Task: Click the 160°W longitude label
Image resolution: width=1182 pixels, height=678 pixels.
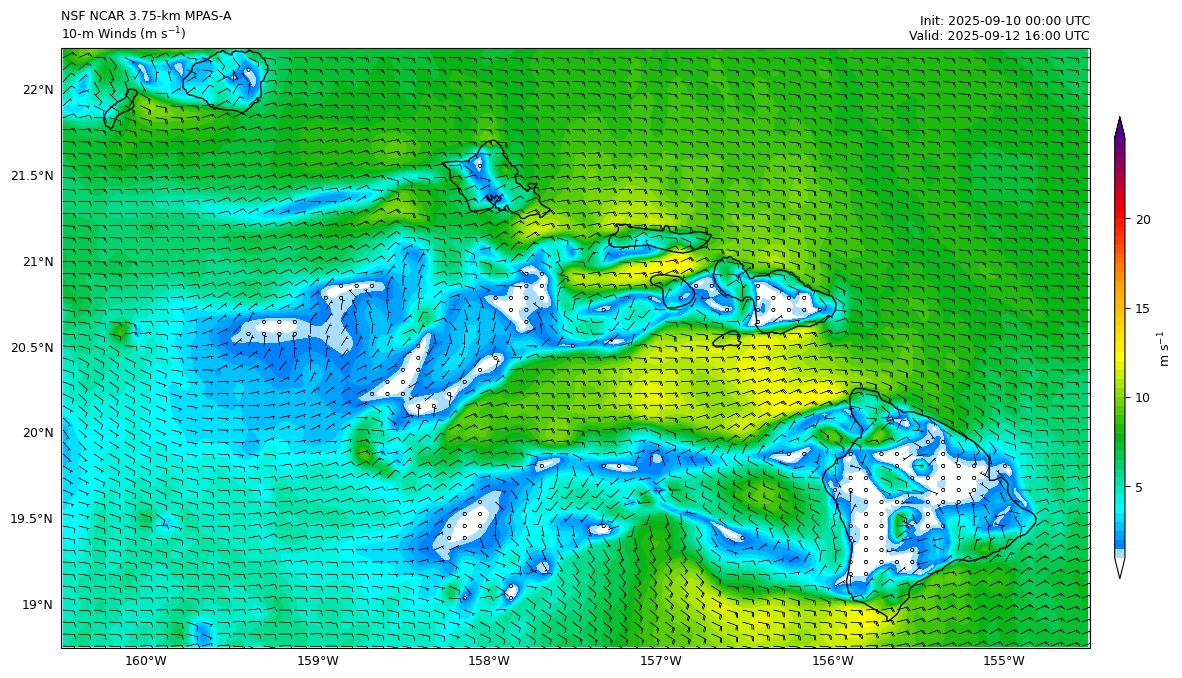Action: 145,660
